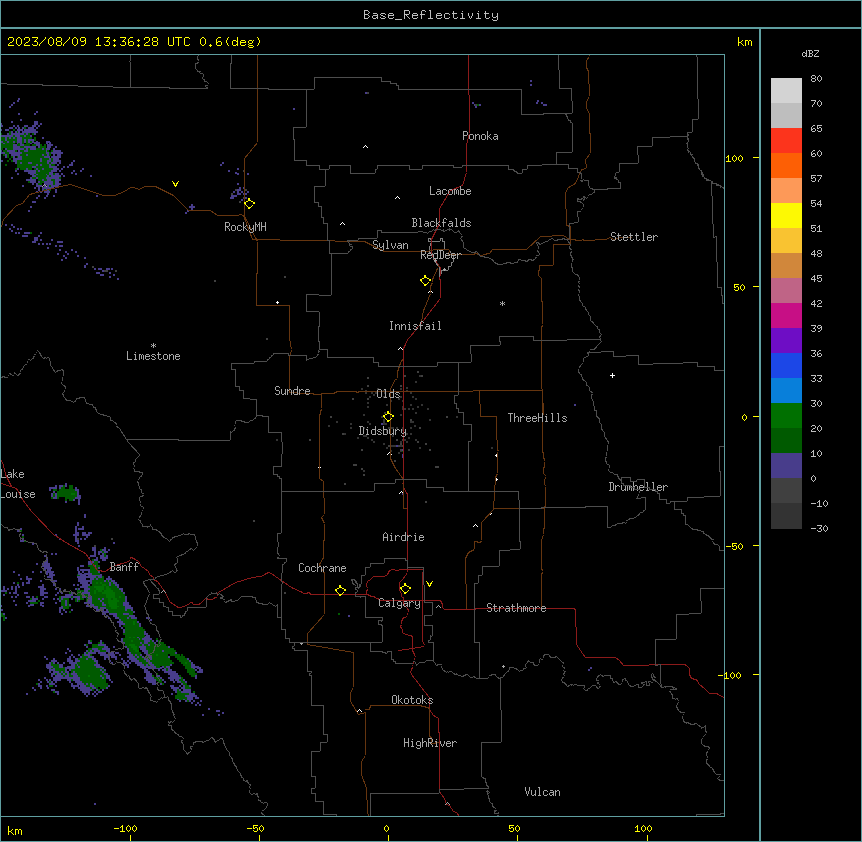Screen dimensions: 862x842
Task: Click the Lacombe city label
Action: pos(450,191)
